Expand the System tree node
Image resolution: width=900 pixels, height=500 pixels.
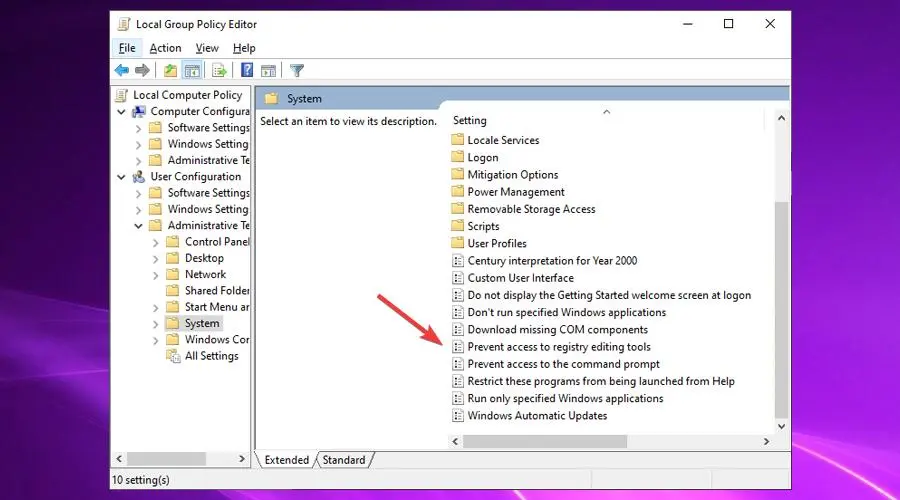pyautogui.click(x=156, y=324)
